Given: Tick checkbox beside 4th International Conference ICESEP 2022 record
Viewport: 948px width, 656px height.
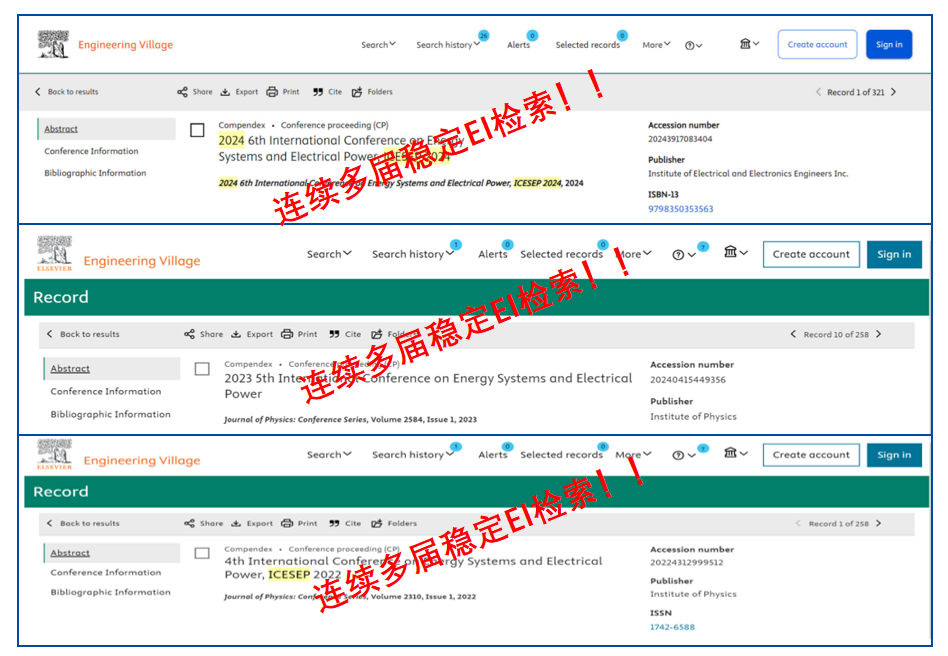Looking at the screenshot, I should tap(202, 553).
